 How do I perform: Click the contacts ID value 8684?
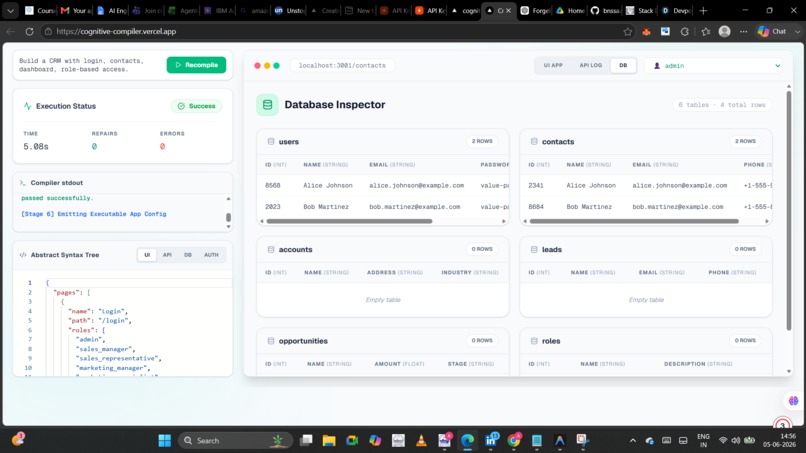click(536, 207)
